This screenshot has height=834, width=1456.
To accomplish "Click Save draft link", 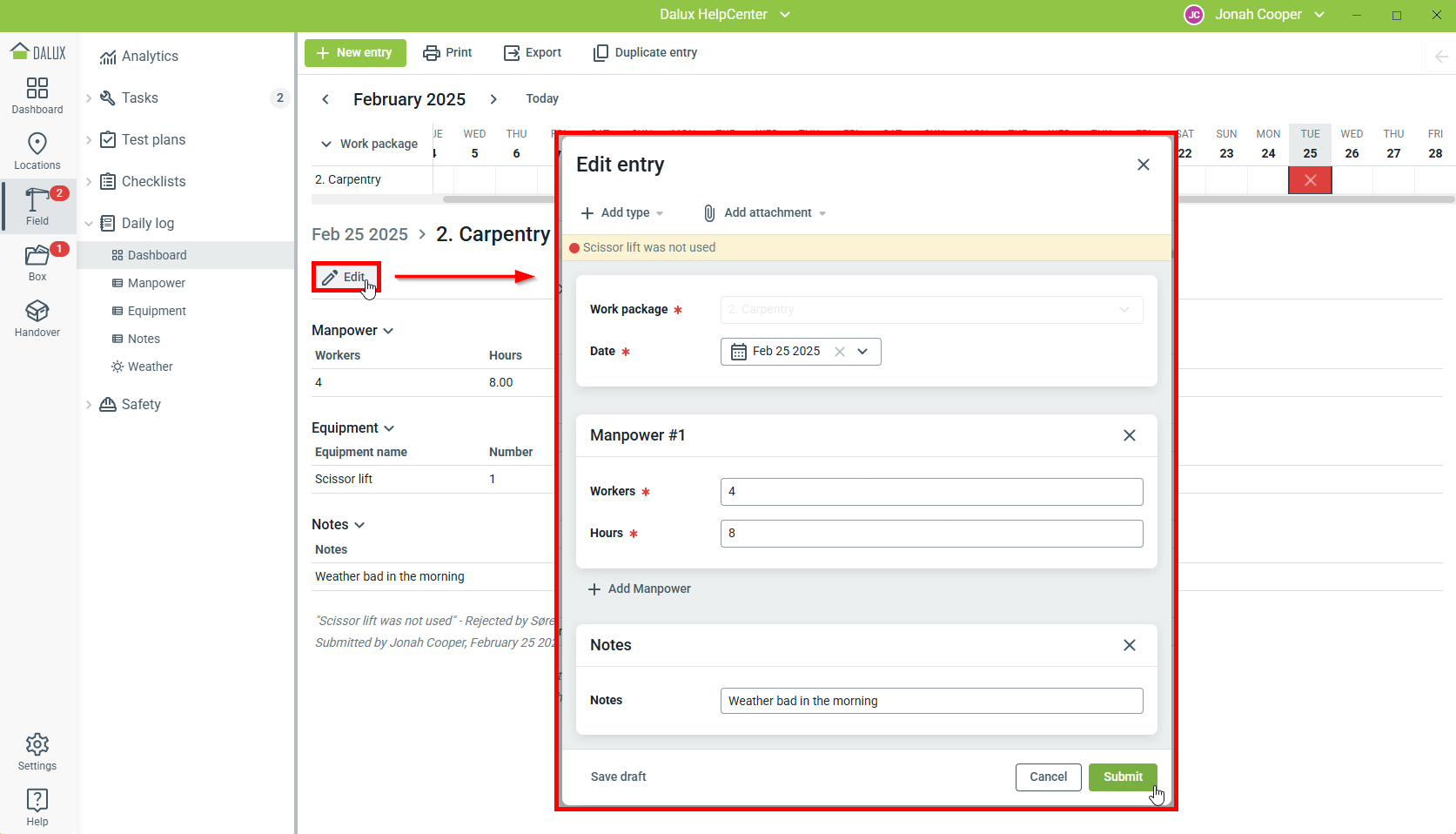I will (x=618, y=777).
